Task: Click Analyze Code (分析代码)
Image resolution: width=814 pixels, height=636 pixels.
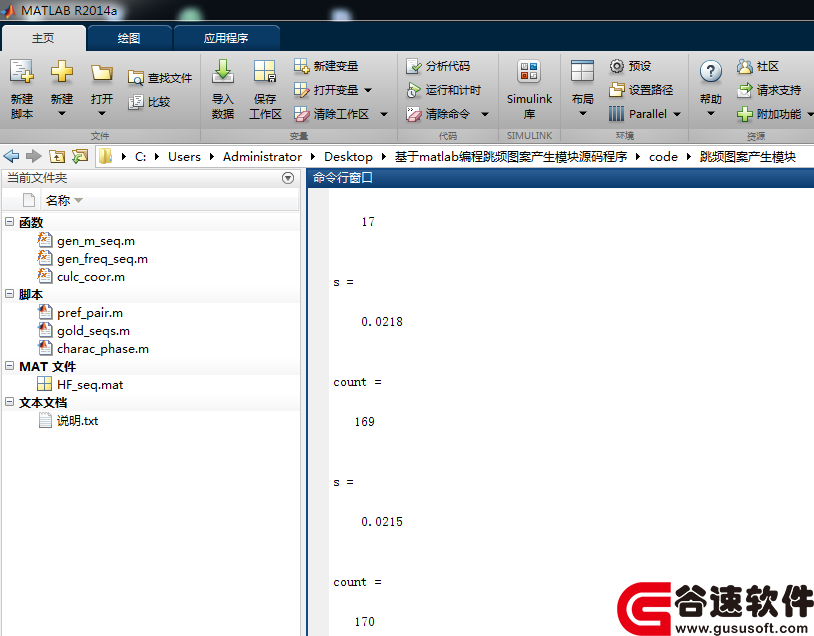Action: point(438,66)
